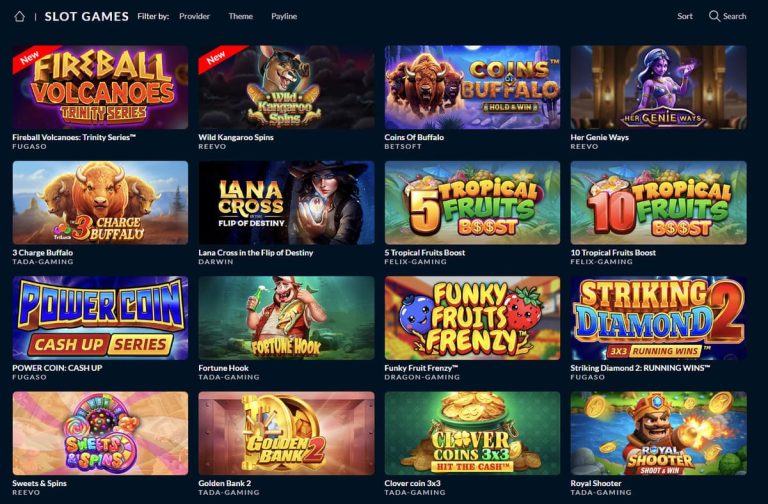Click the search magnifier icon

pos(714,16)
